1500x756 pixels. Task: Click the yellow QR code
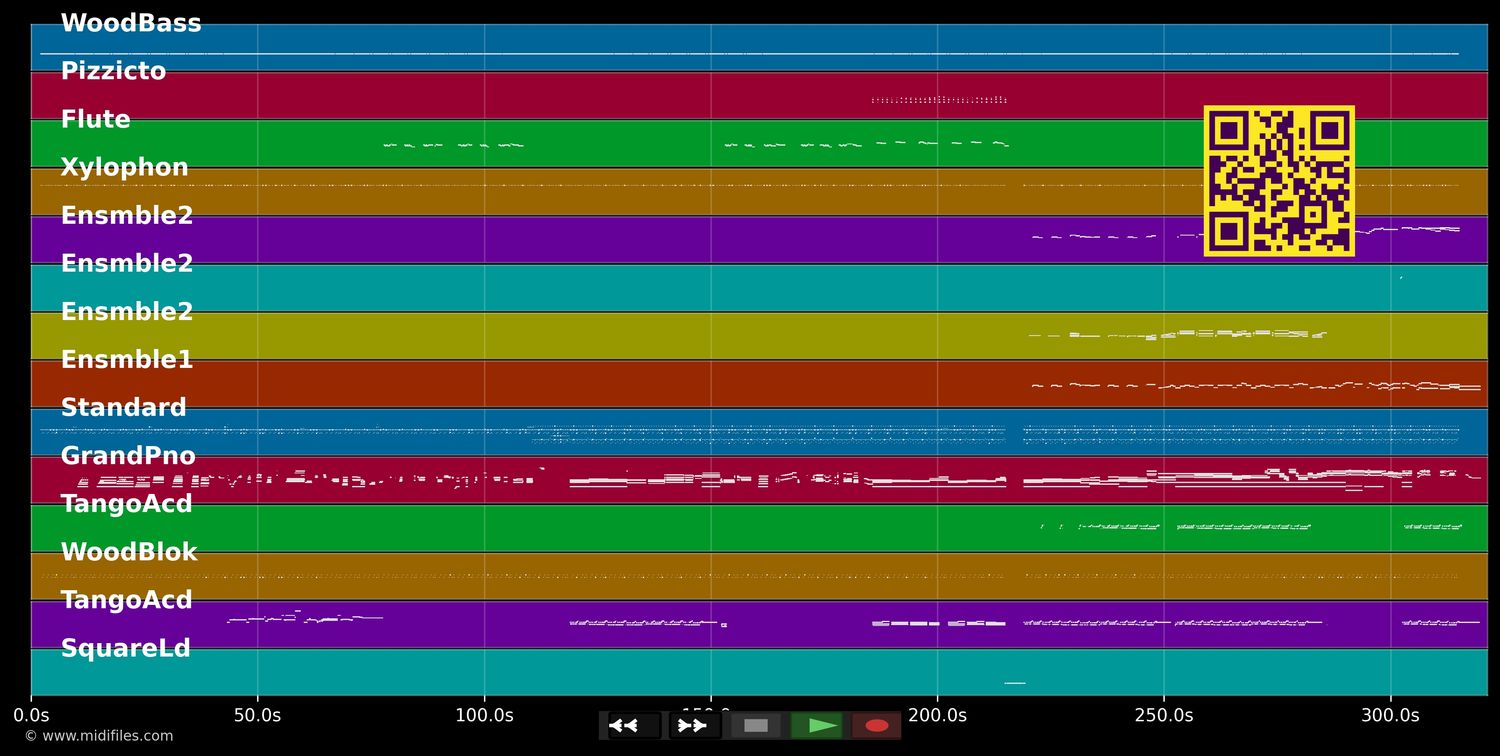(x=1280, y=180)
